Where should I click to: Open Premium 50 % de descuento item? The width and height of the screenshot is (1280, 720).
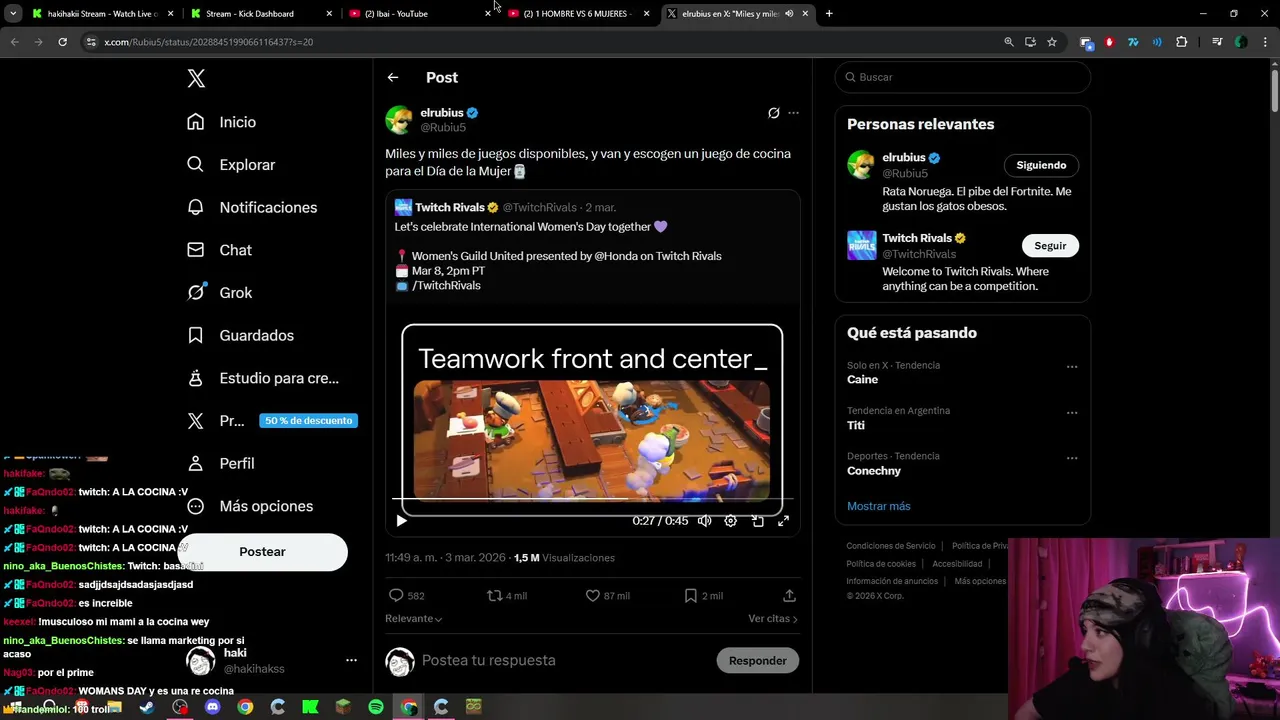click(271, 421)
